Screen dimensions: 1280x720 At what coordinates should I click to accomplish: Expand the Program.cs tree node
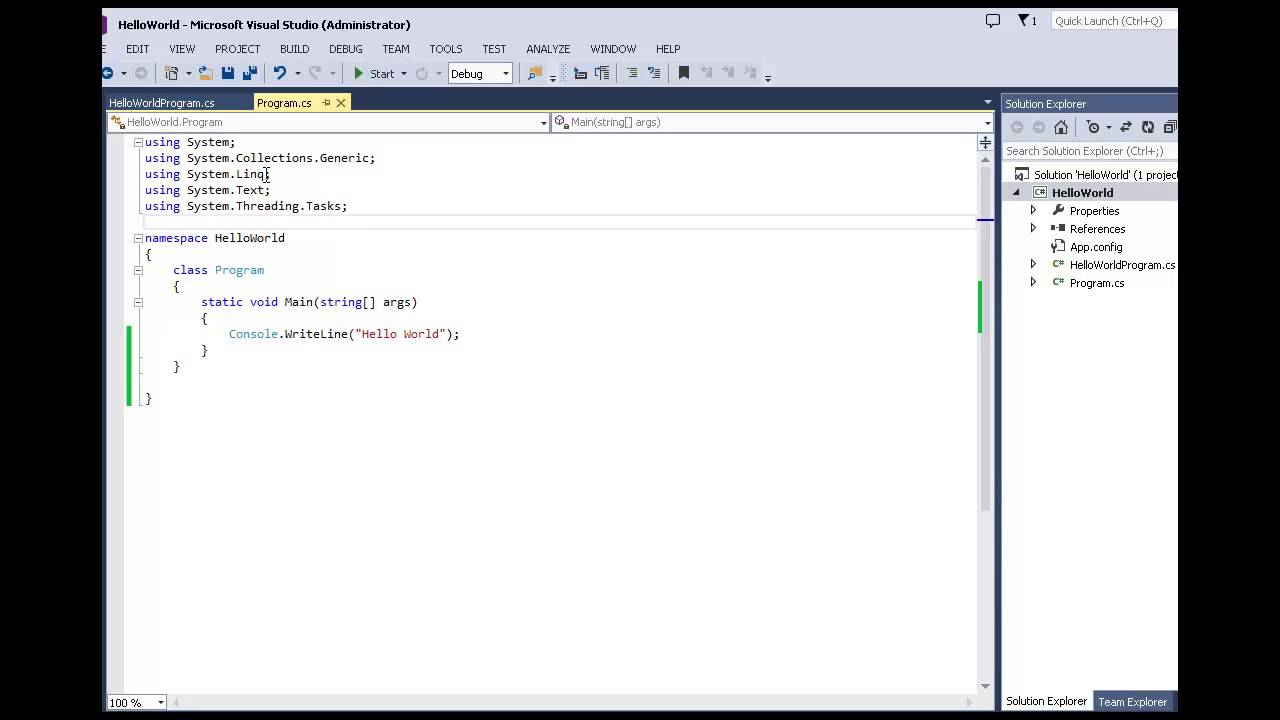tap(1034, 283)
